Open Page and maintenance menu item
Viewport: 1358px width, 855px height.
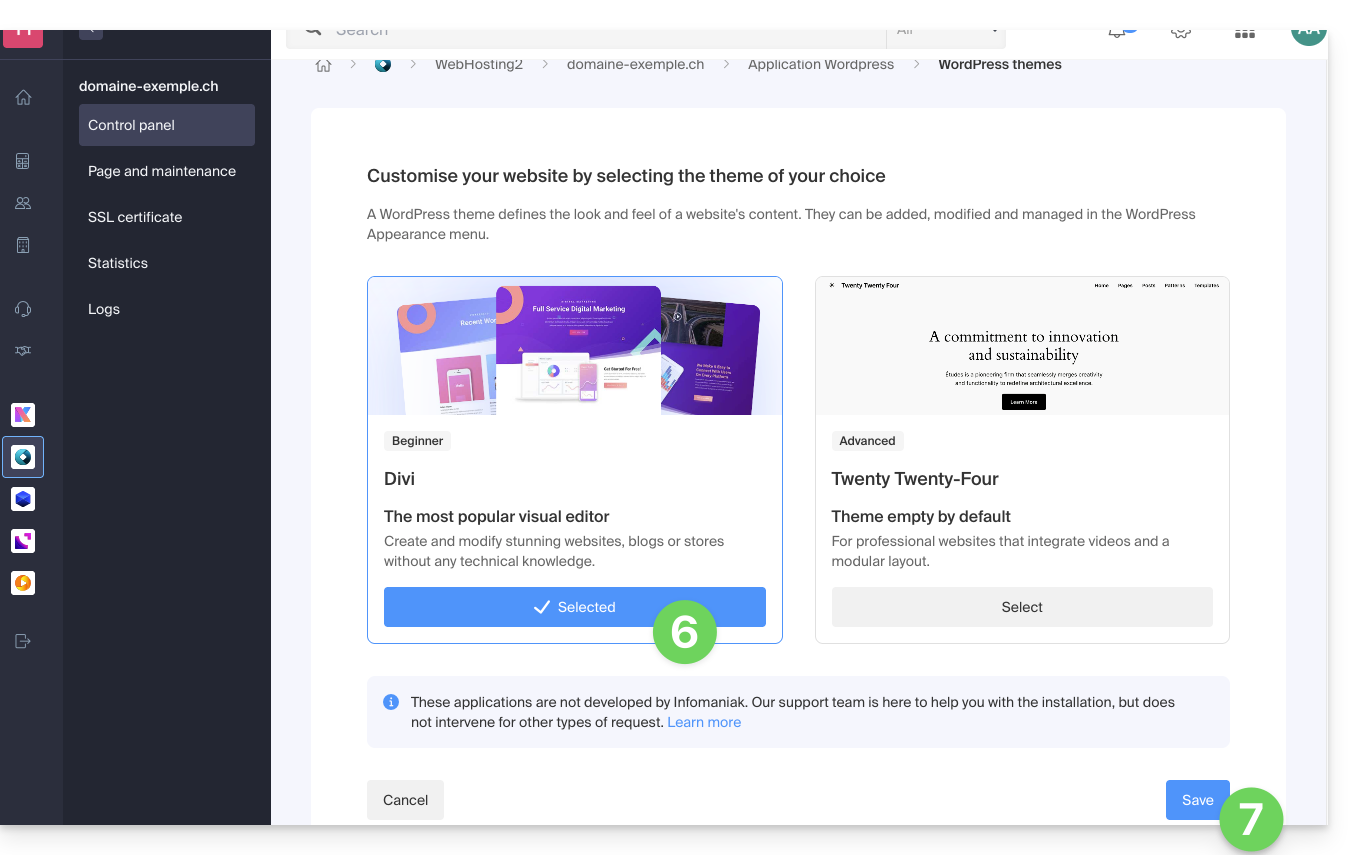coord(162,171)
